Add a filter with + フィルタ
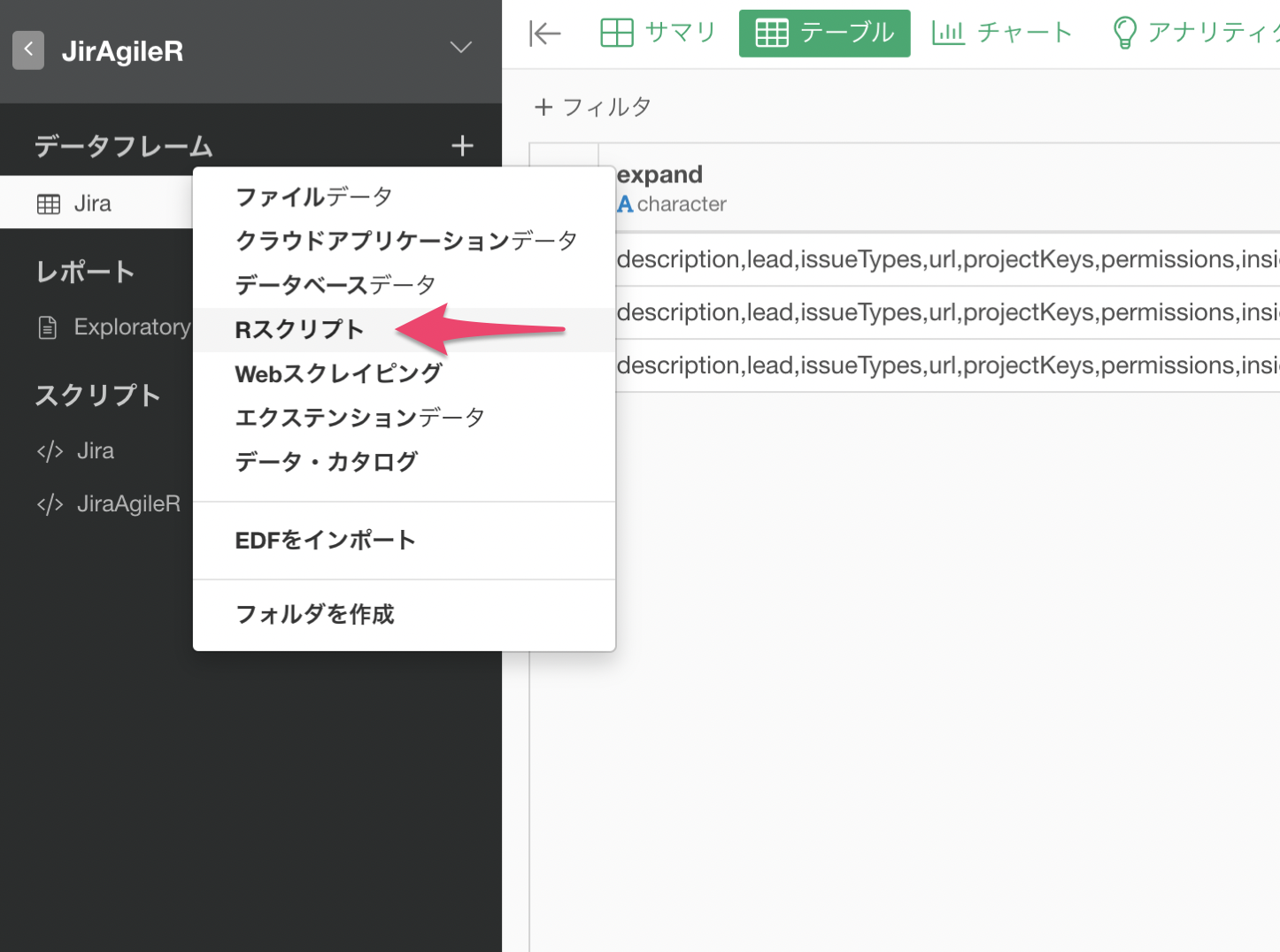The width and height of the screenshot is (1280, 952). (x=593, y=107)
